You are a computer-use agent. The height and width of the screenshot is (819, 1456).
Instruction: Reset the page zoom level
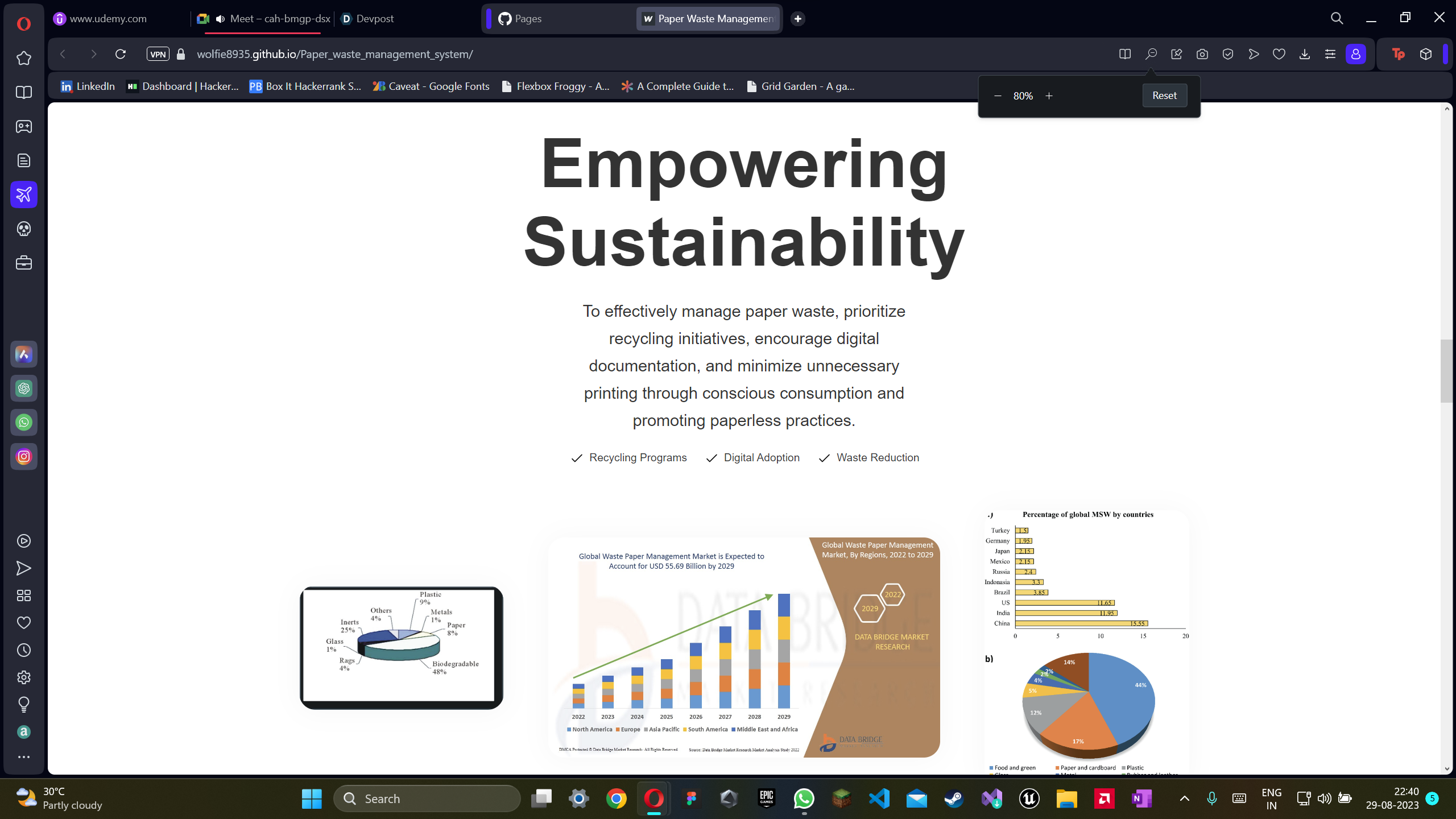pyautogui.click(x=1164, y=96)
